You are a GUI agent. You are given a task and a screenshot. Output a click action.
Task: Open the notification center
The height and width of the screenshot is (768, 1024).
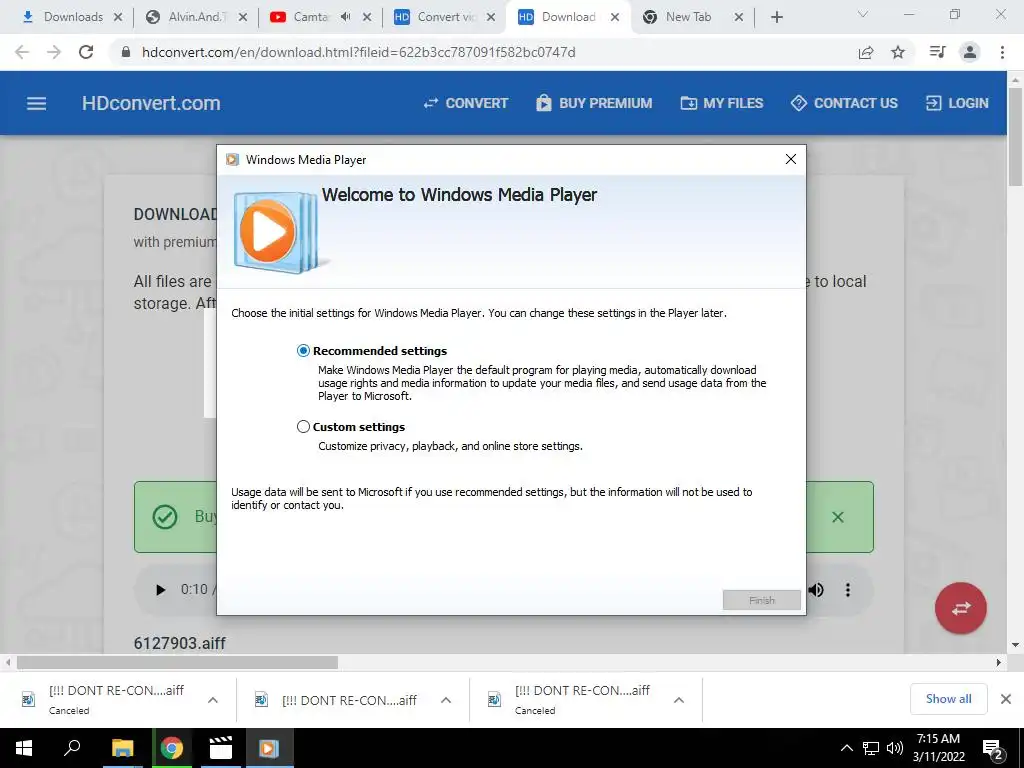[x=993, y=748]
